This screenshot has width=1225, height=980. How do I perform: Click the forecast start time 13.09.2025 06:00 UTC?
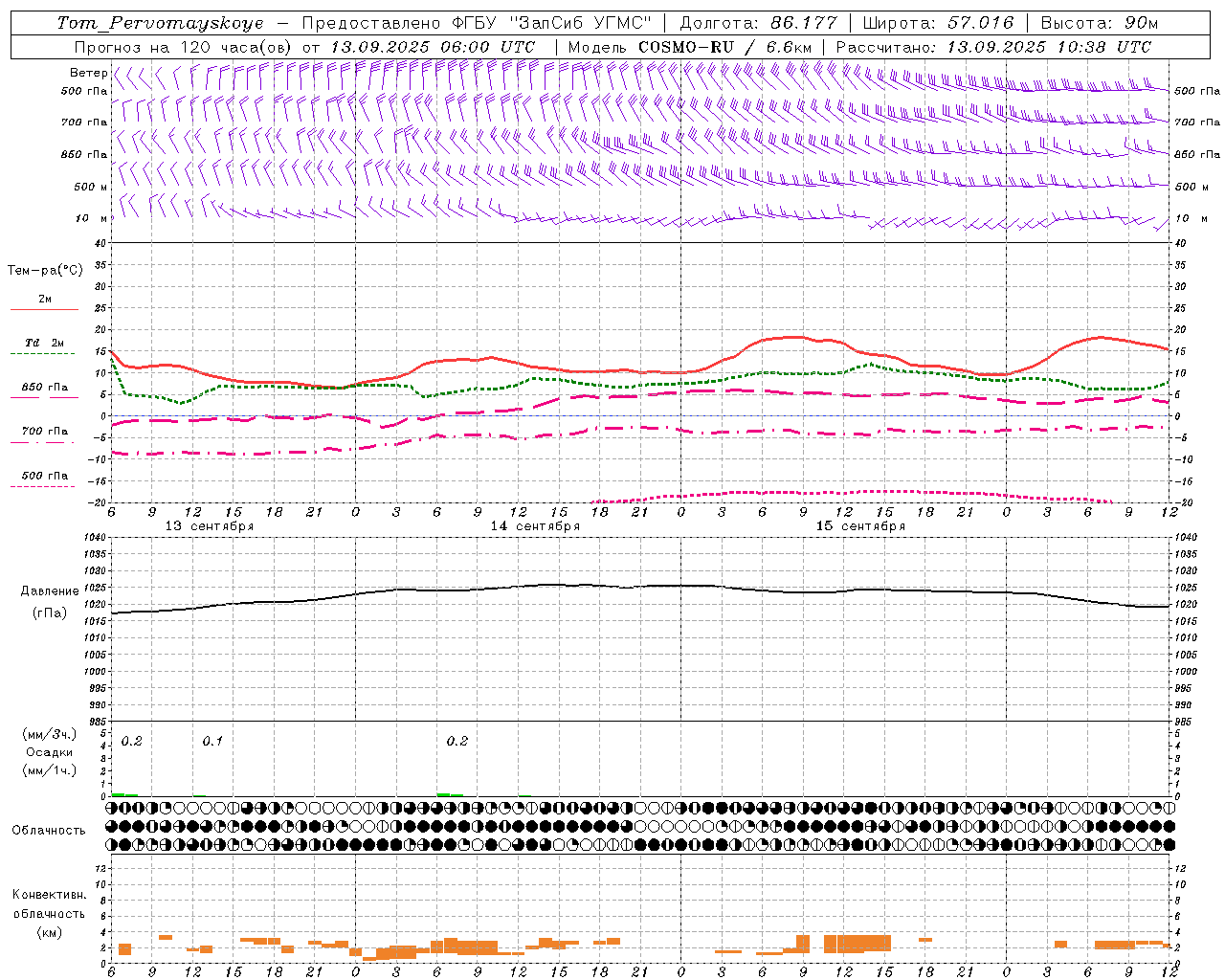(x=433, y=47)
